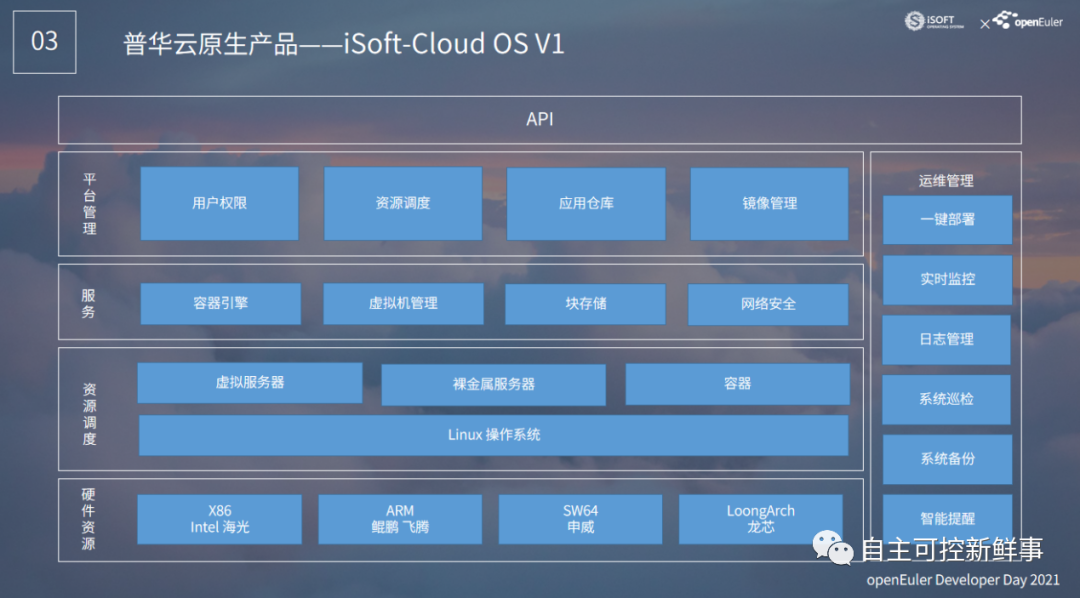The width and height of the screenshot is (1080, 598).
Task: Click the vertical 资源调度 row label
Action: click(90, 414)
